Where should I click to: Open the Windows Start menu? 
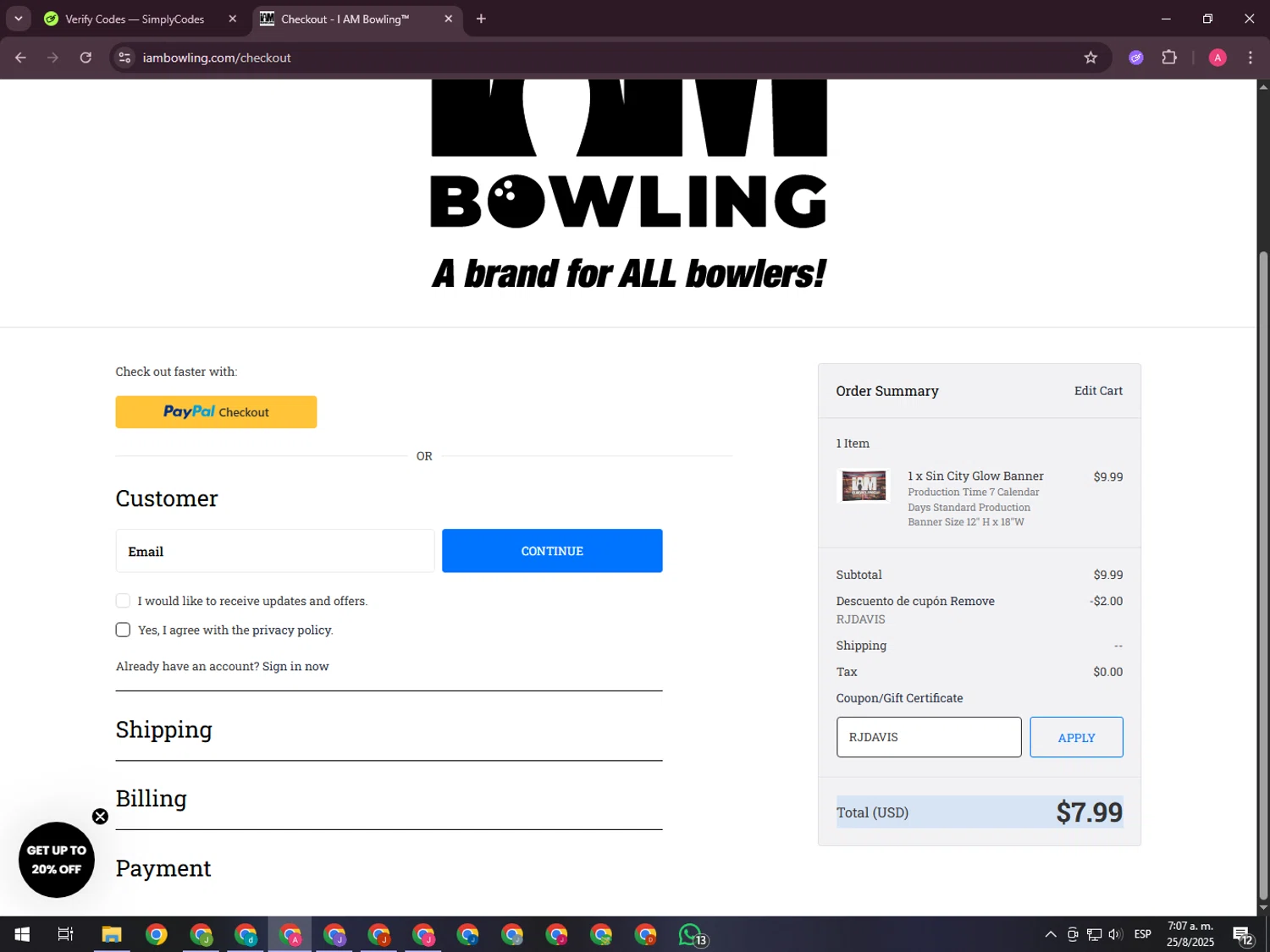point(22,934)
